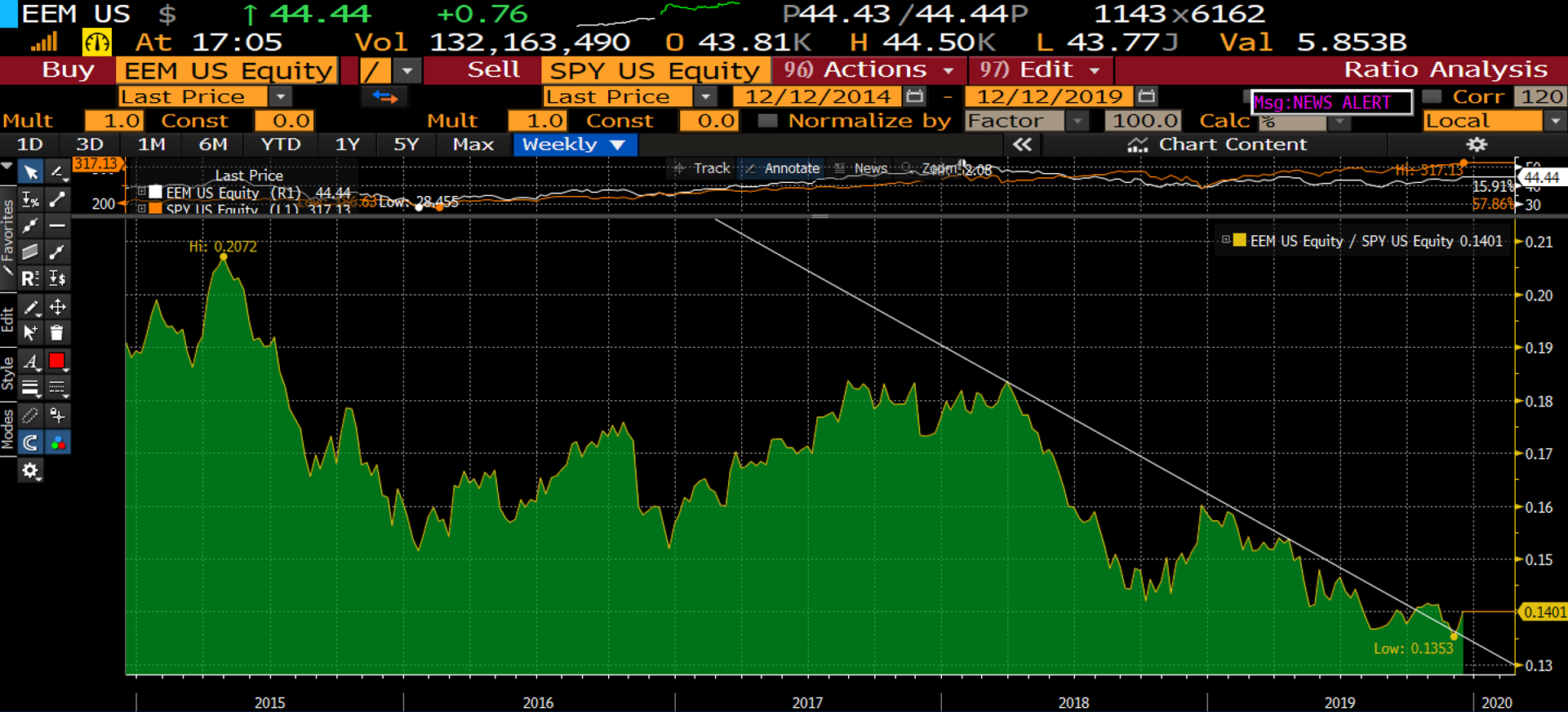1568x712 pixels.
Task: Open the Factor dropdown
Action: (1078, 121)
